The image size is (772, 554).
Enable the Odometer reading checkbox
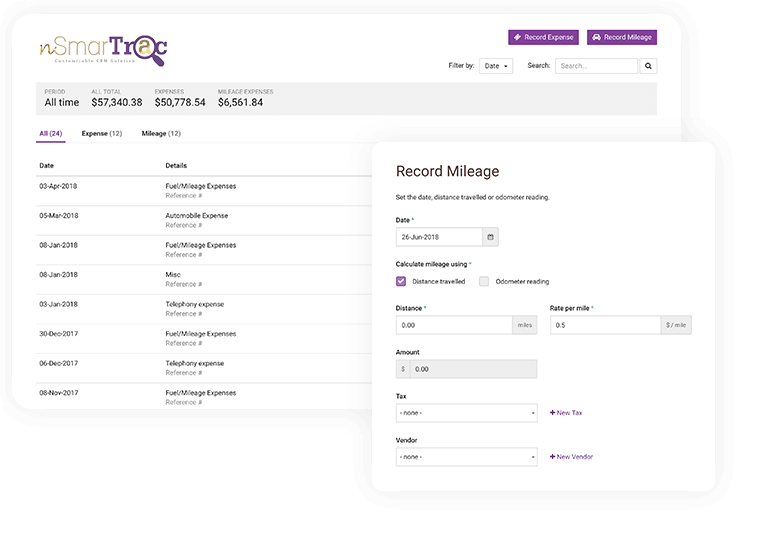(484, 281)
